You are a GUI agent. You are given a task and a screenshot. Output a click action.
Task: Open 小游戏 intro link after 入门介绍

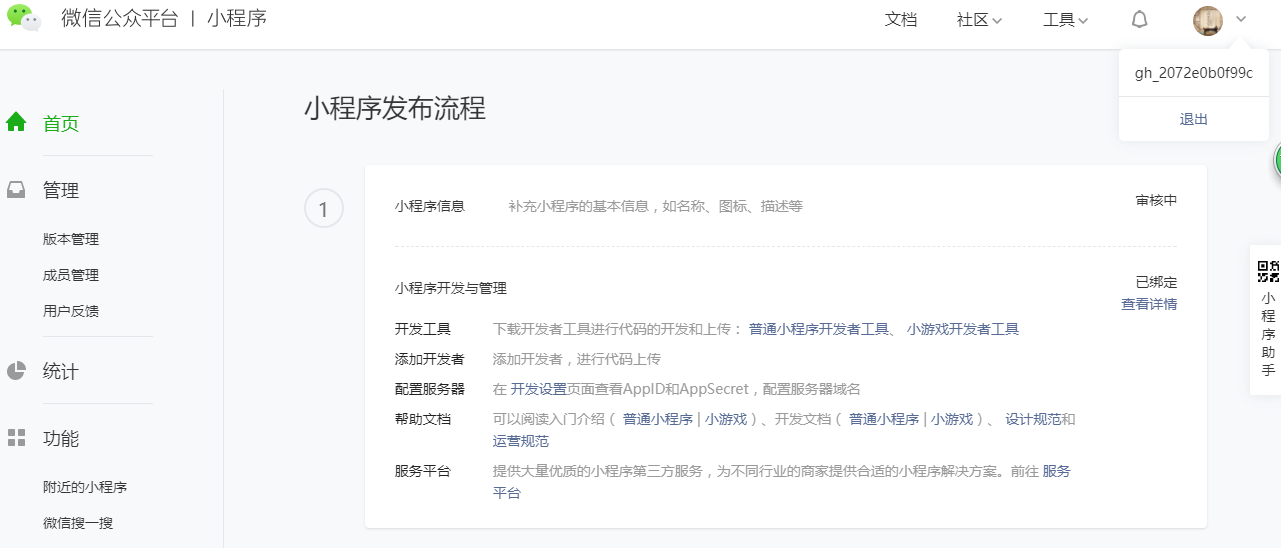click(x=726, y=419)
